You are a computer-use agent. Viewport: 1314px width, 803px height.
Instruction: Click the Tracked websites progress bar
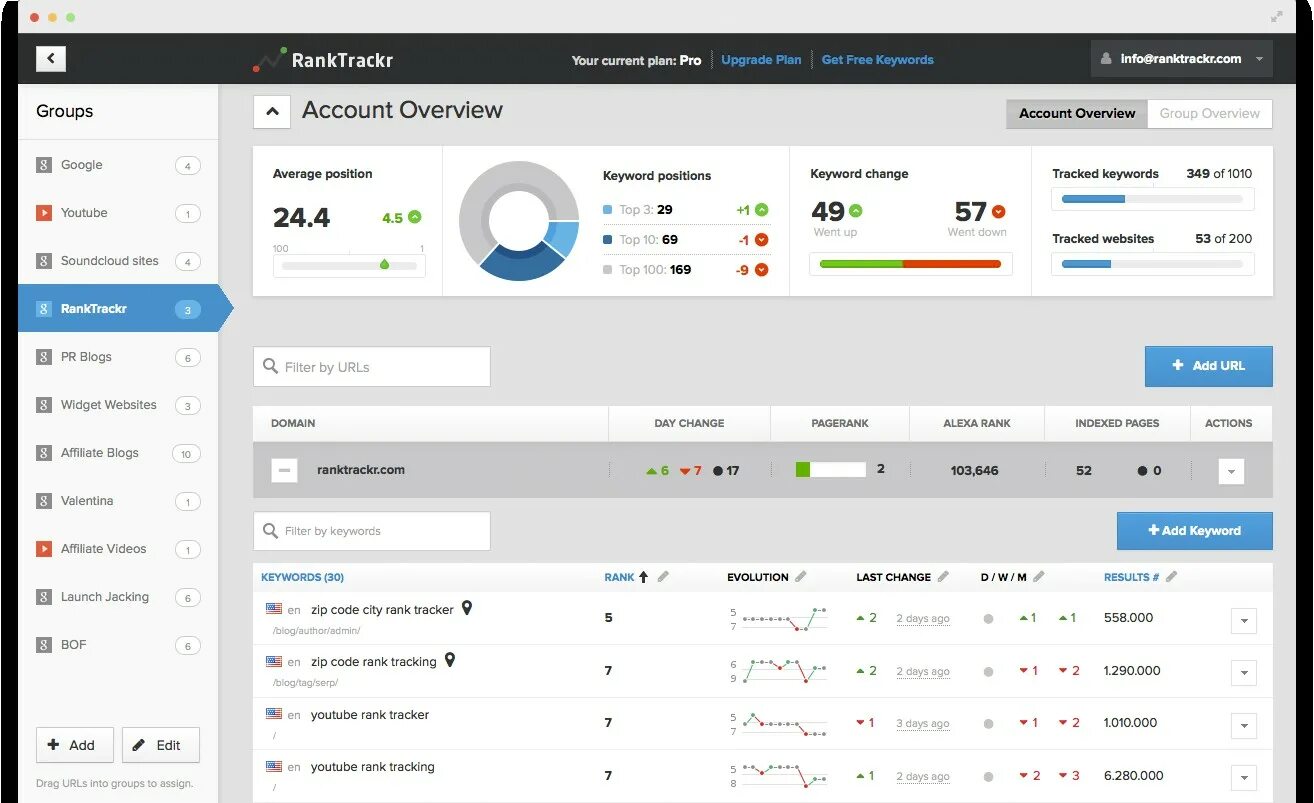tap(1152, 264)
